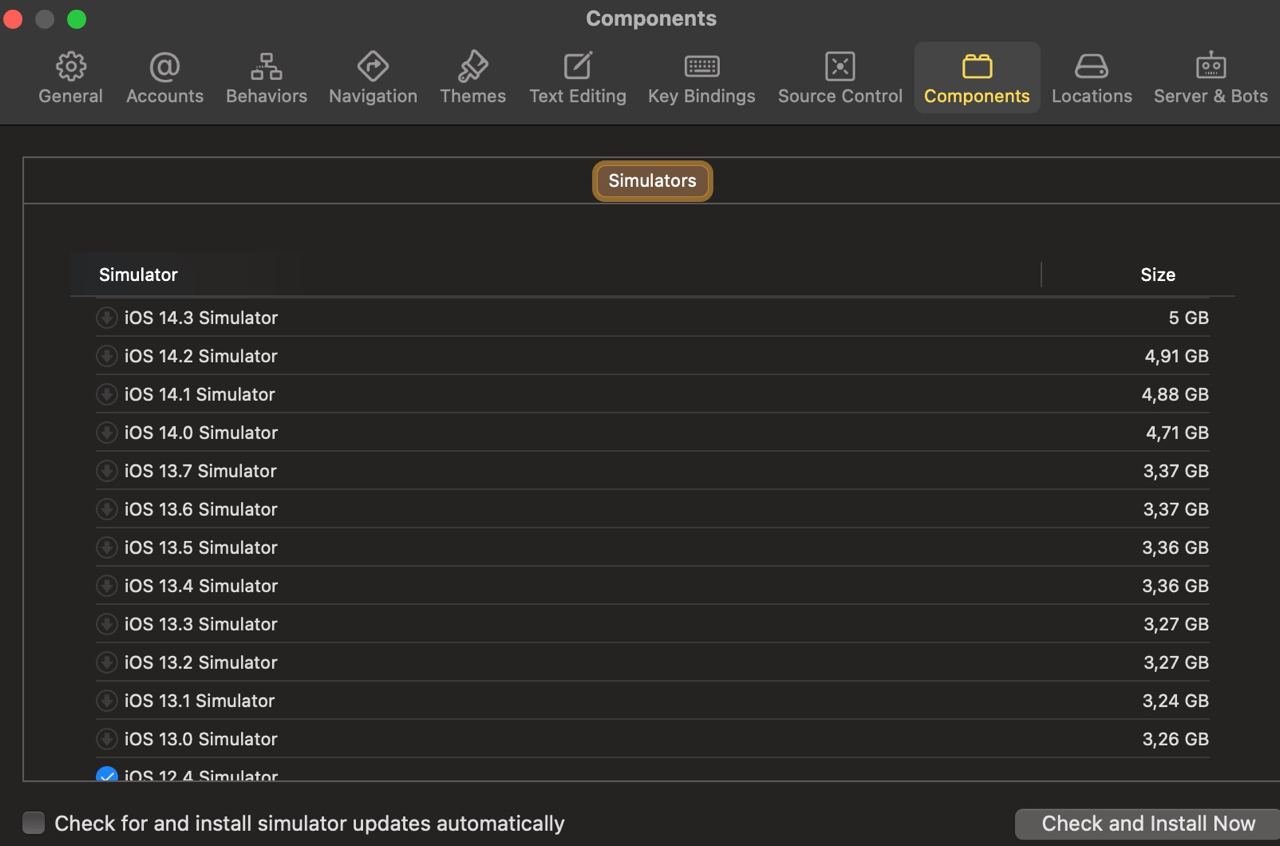Download the iOS 13.2 Simulator
This screenshot has height=846, width=1280.
pos(106,663)
